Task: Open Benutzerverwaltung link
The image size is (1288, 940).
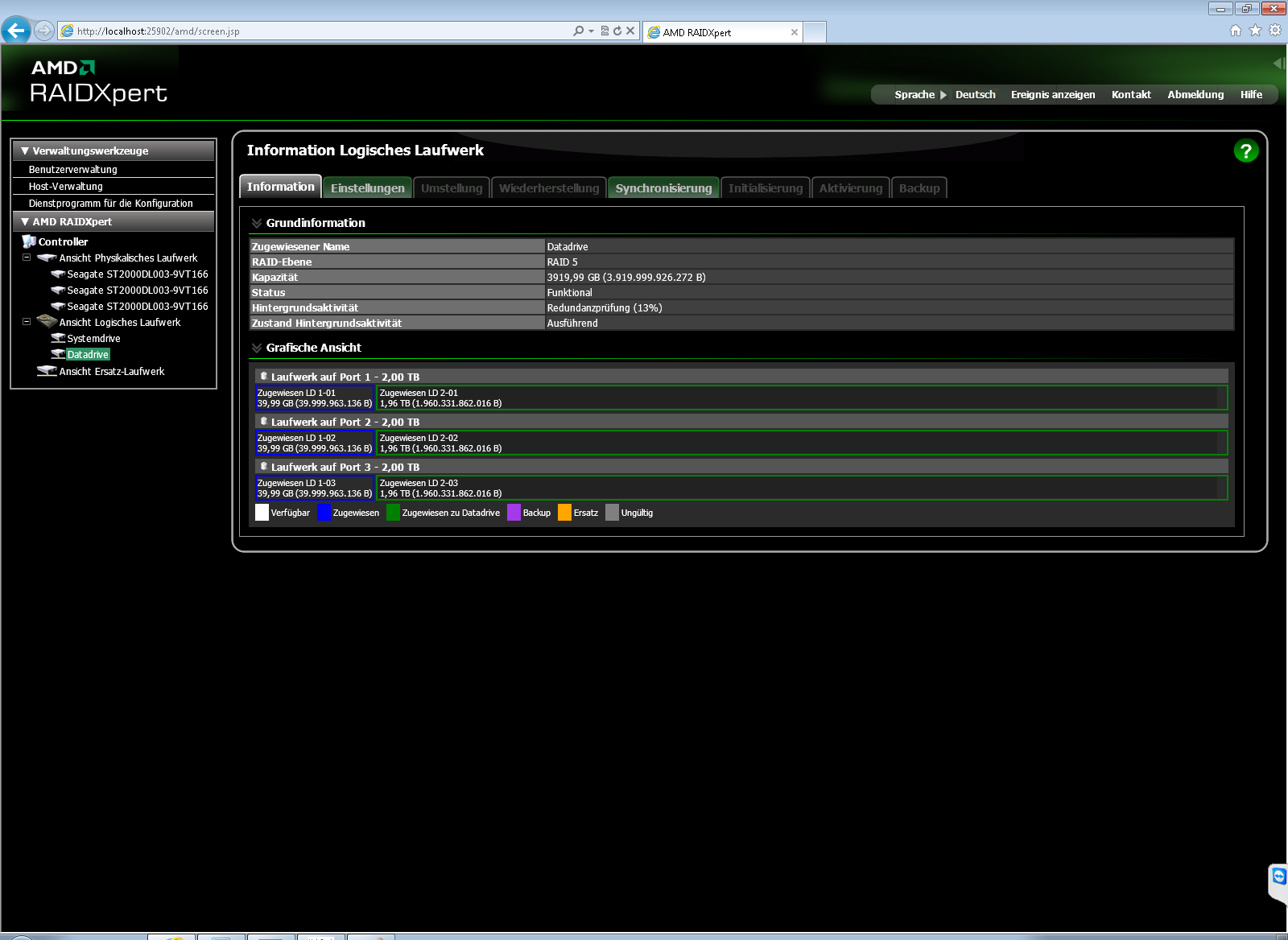Action: [x=73, y=170]
